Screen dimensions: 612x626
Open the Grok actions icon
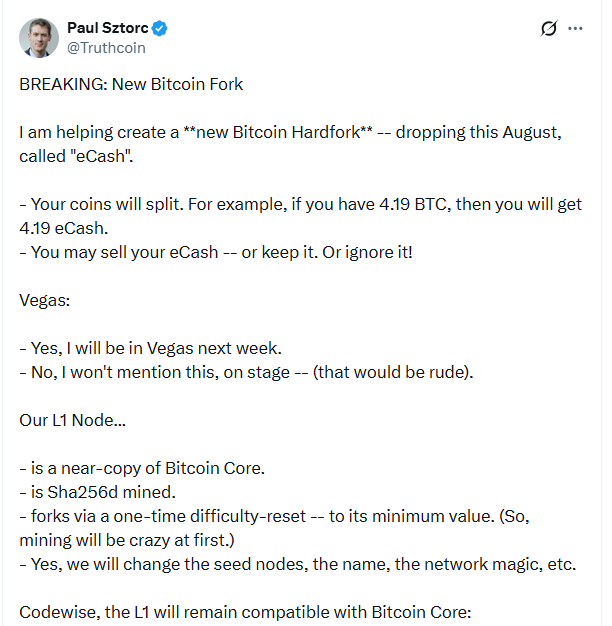pyautogui.click(x=548, y=29)
